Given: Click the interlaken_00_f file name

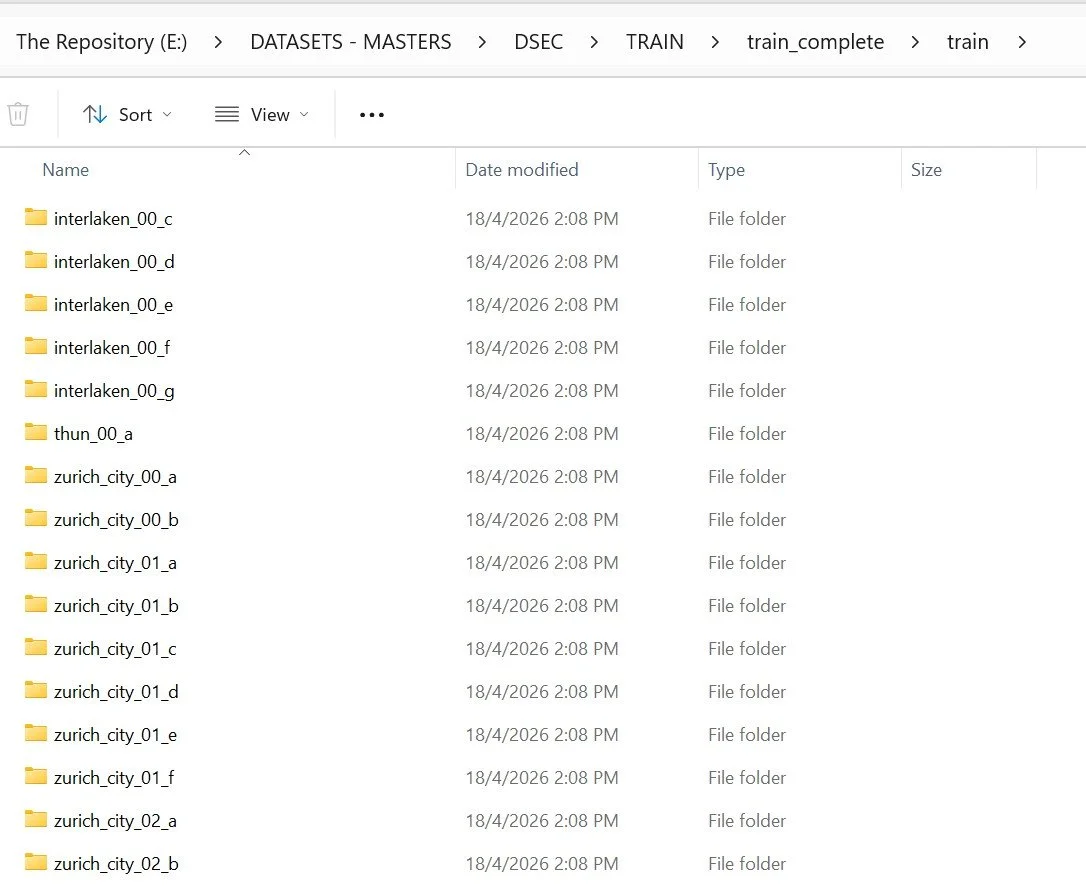Looking at the screenshot, I should 112,348.
